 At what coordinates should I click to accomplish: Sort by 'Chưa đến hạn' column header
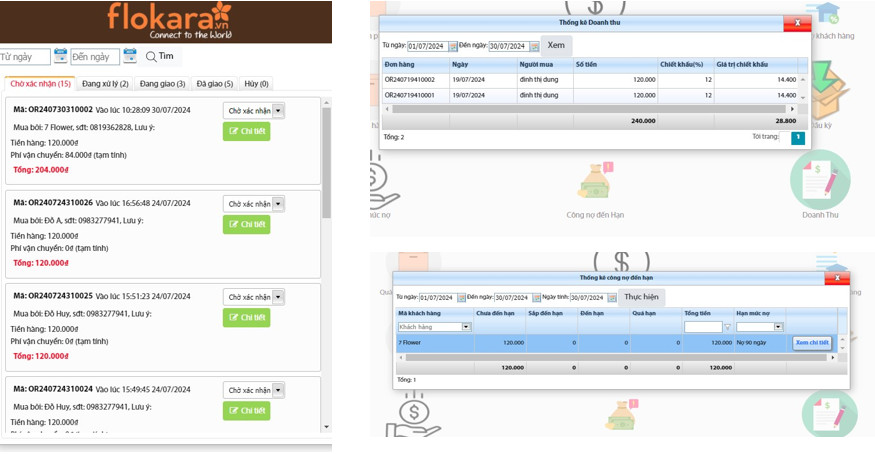pos(500,313)
